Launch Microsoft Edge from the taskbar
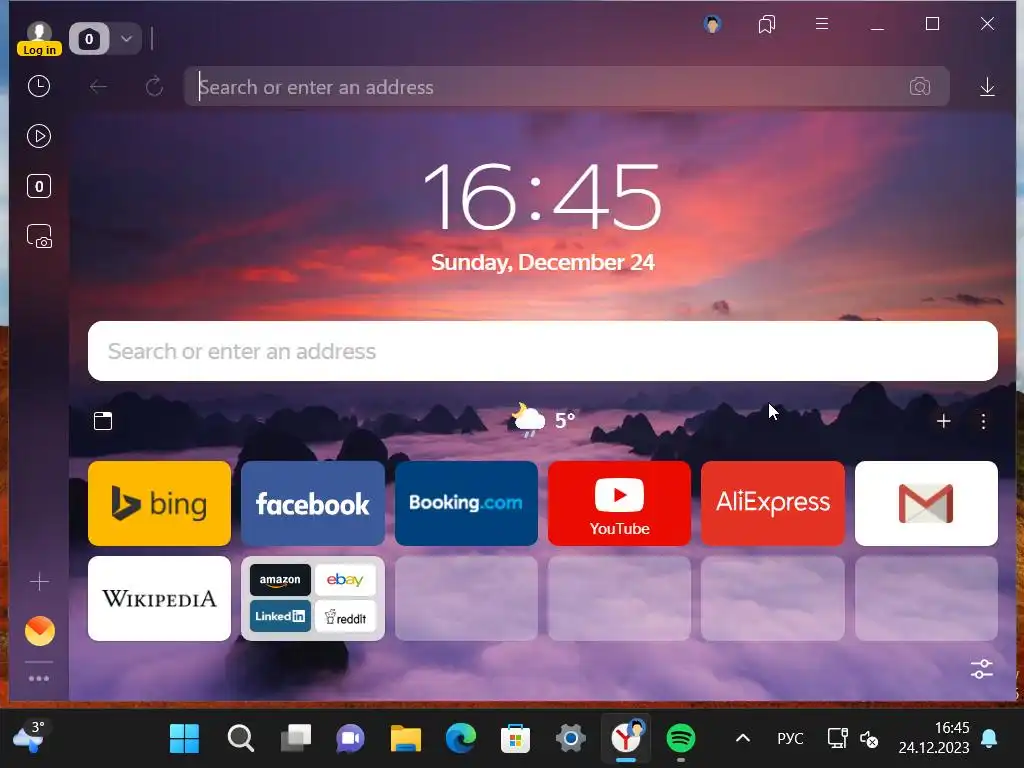 coord(460,739)
